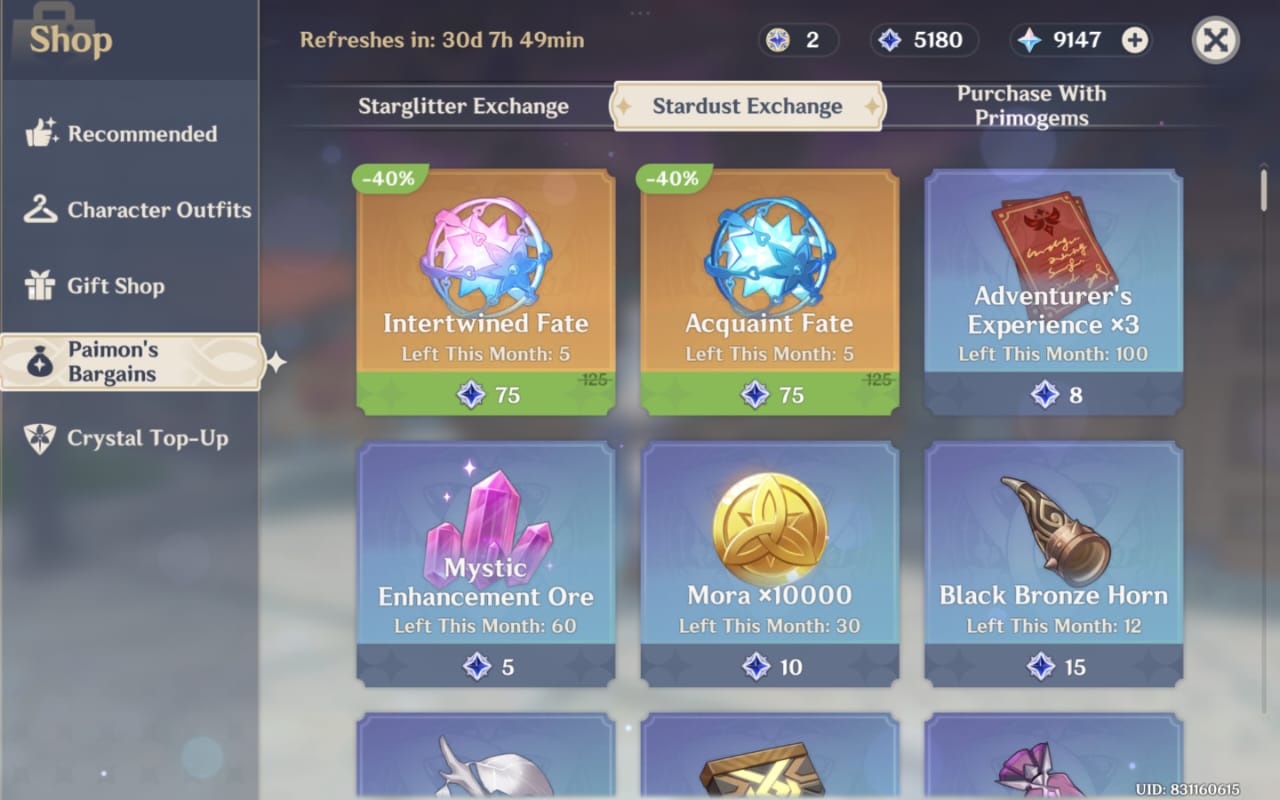Close the shop with the X button
Viewport: 1280px width, 800px height.
pyautogui.click(x=1216, y=40)
